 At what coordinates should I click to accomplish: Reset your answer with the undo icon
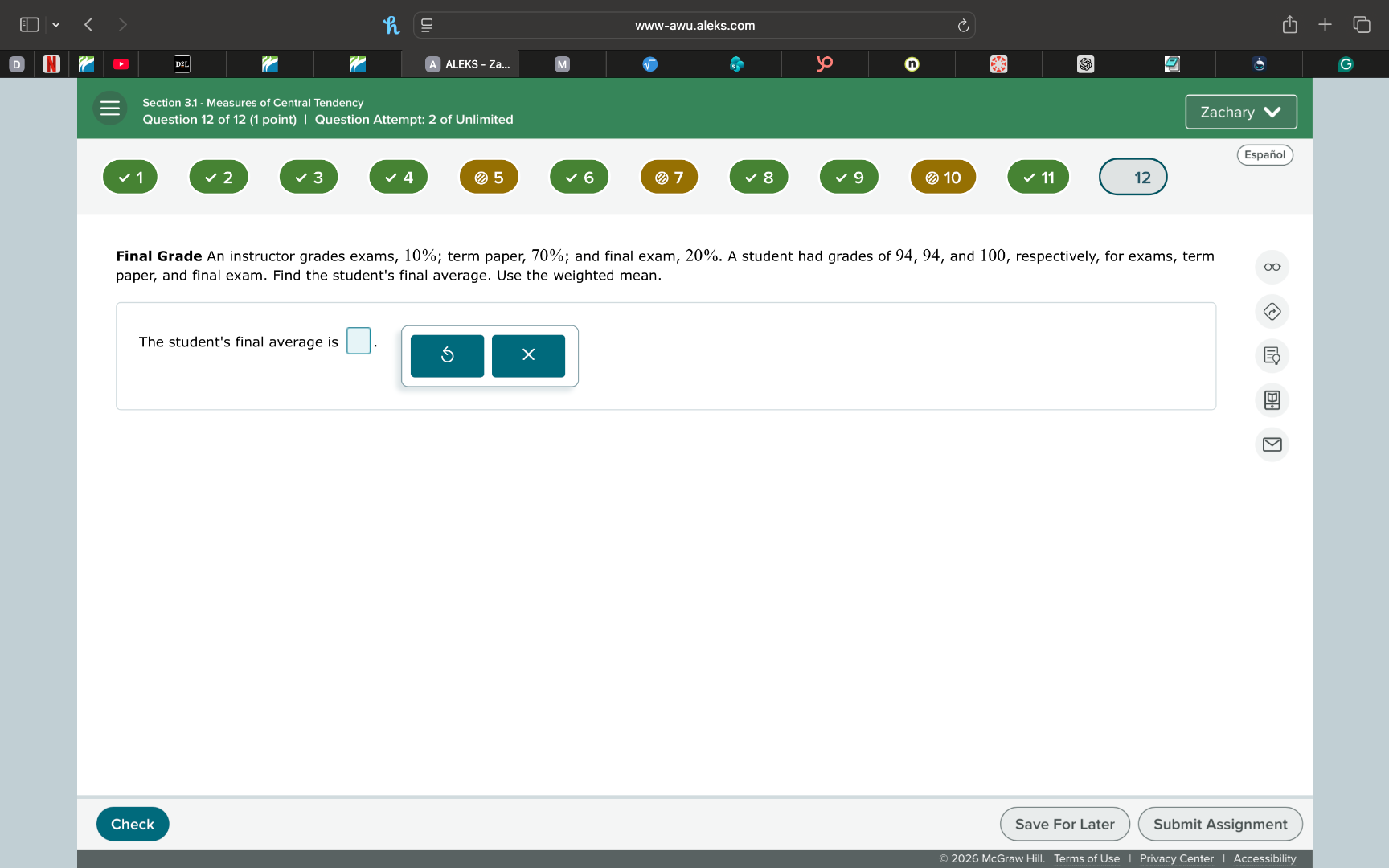pos(447,354)
